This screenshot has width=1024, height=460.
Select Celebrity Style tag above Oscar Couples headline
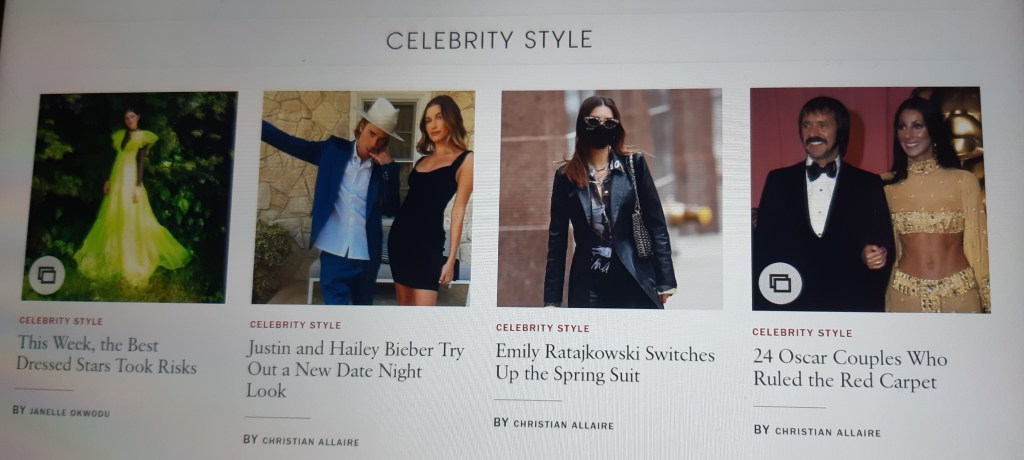pos(802,333)
